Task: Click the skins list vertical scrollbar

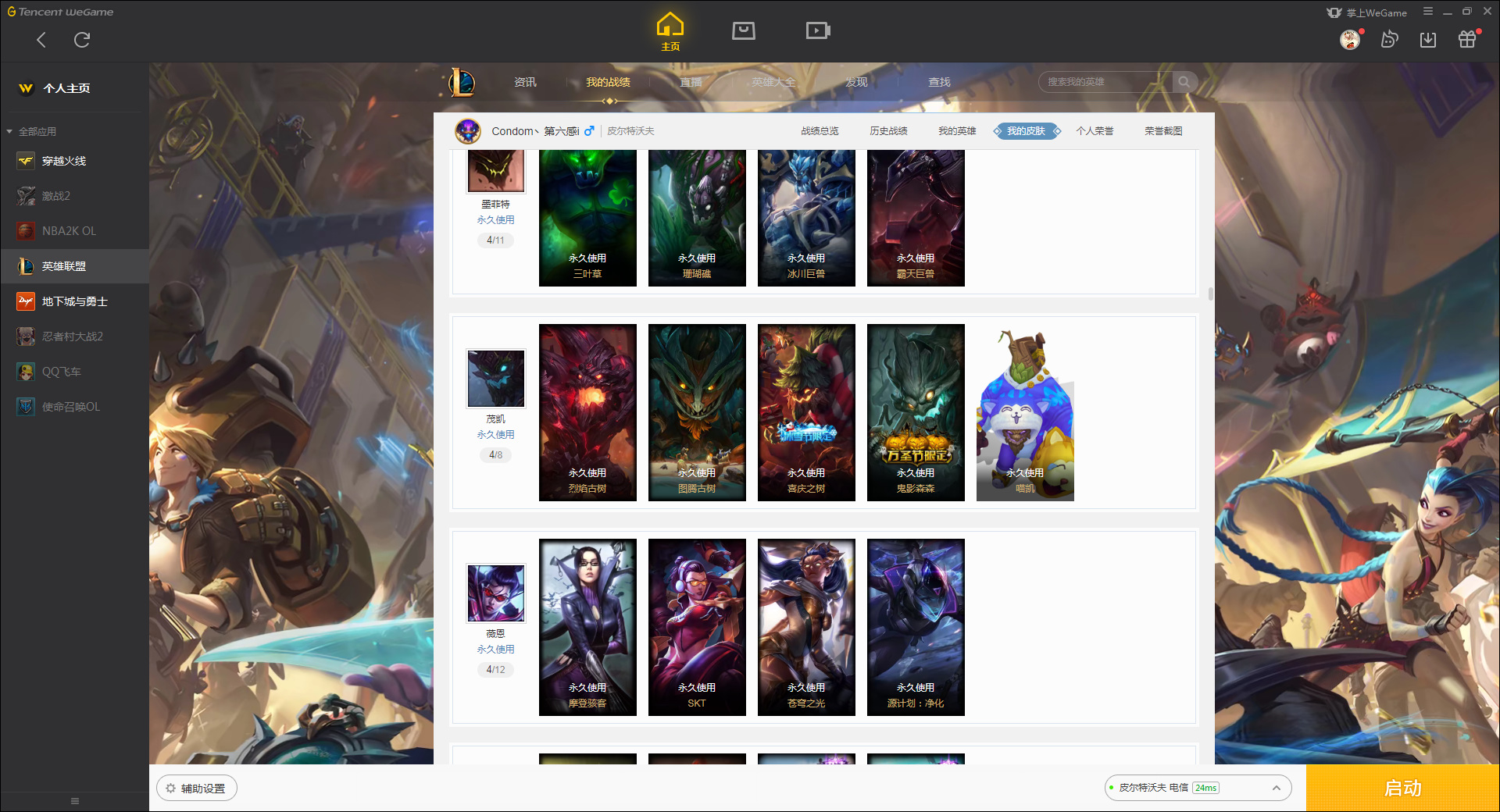Action: (1210, 294)
